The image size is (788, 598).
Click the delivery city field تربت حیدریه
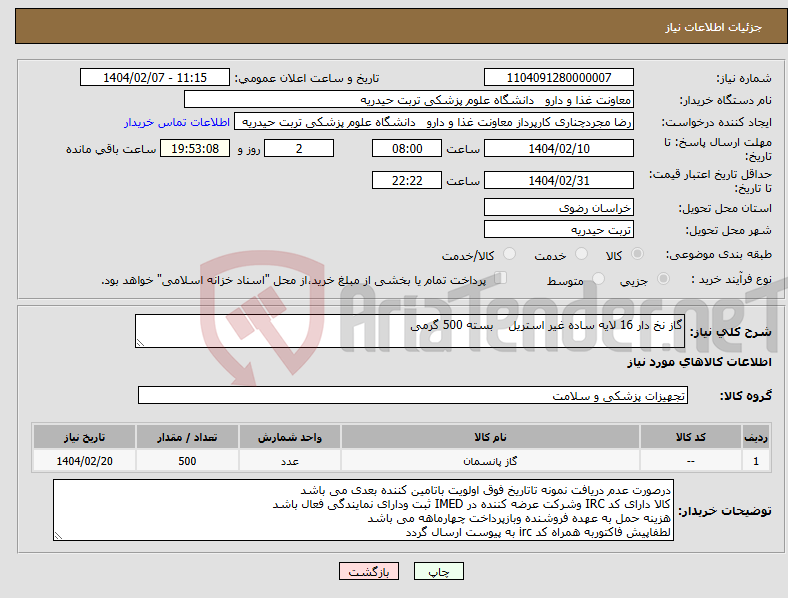[x=558, y=230]
